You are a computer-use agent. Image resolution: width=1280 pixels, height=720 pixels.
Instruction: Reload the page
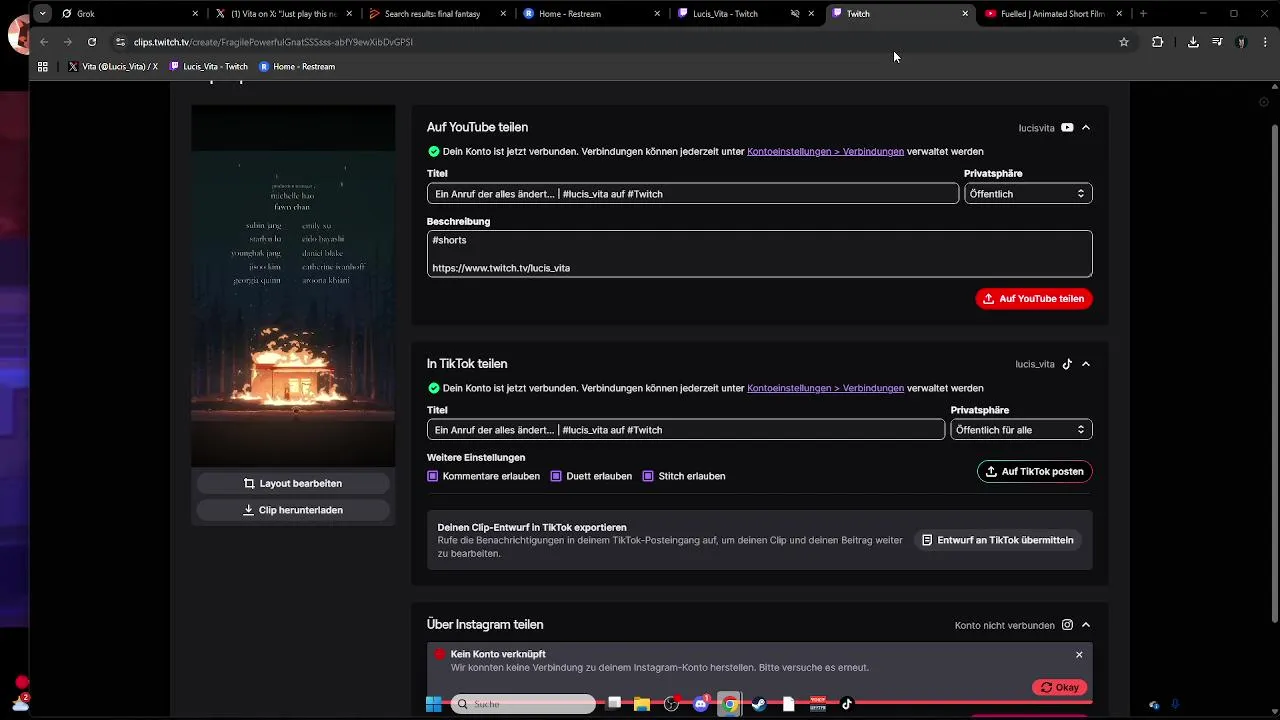(x=92, y=42)
